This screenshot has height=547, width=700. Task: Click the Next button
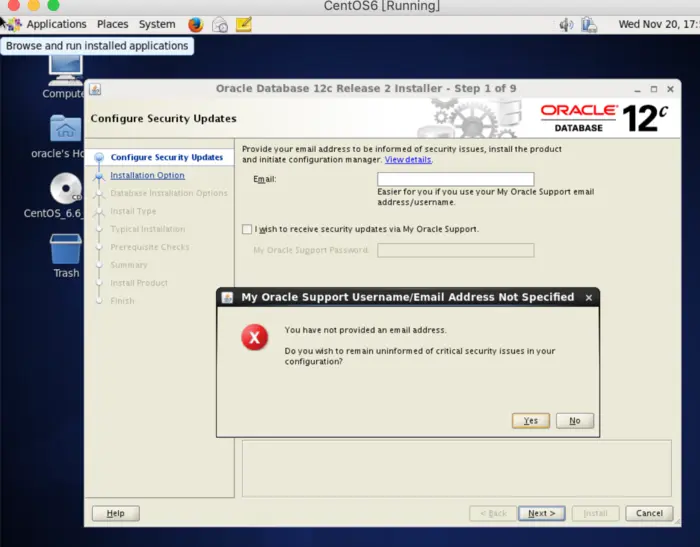coord(542,514)
